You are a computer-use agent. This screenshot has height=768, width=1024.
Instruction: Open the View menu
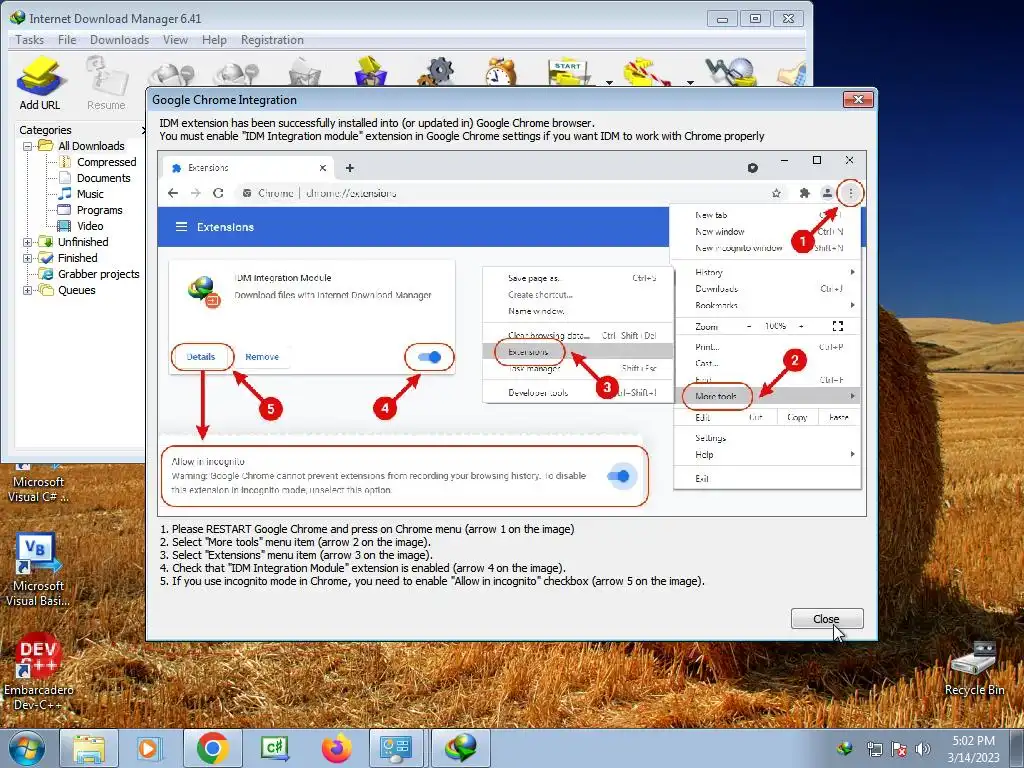[x=175, y=40]
